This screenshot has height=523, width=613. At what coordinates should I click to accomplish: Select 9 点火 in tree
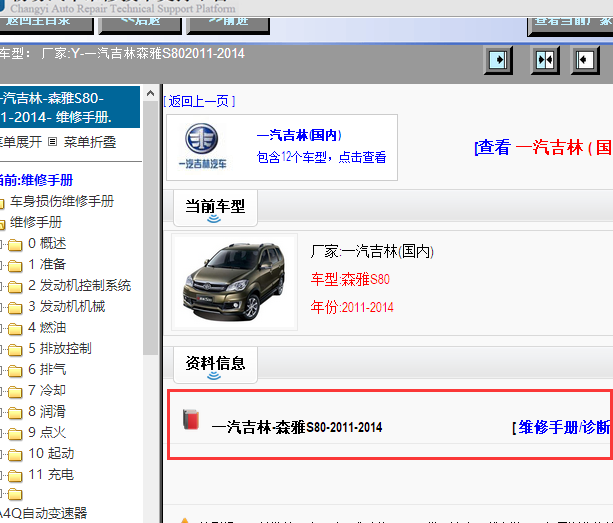click(47, 432)
